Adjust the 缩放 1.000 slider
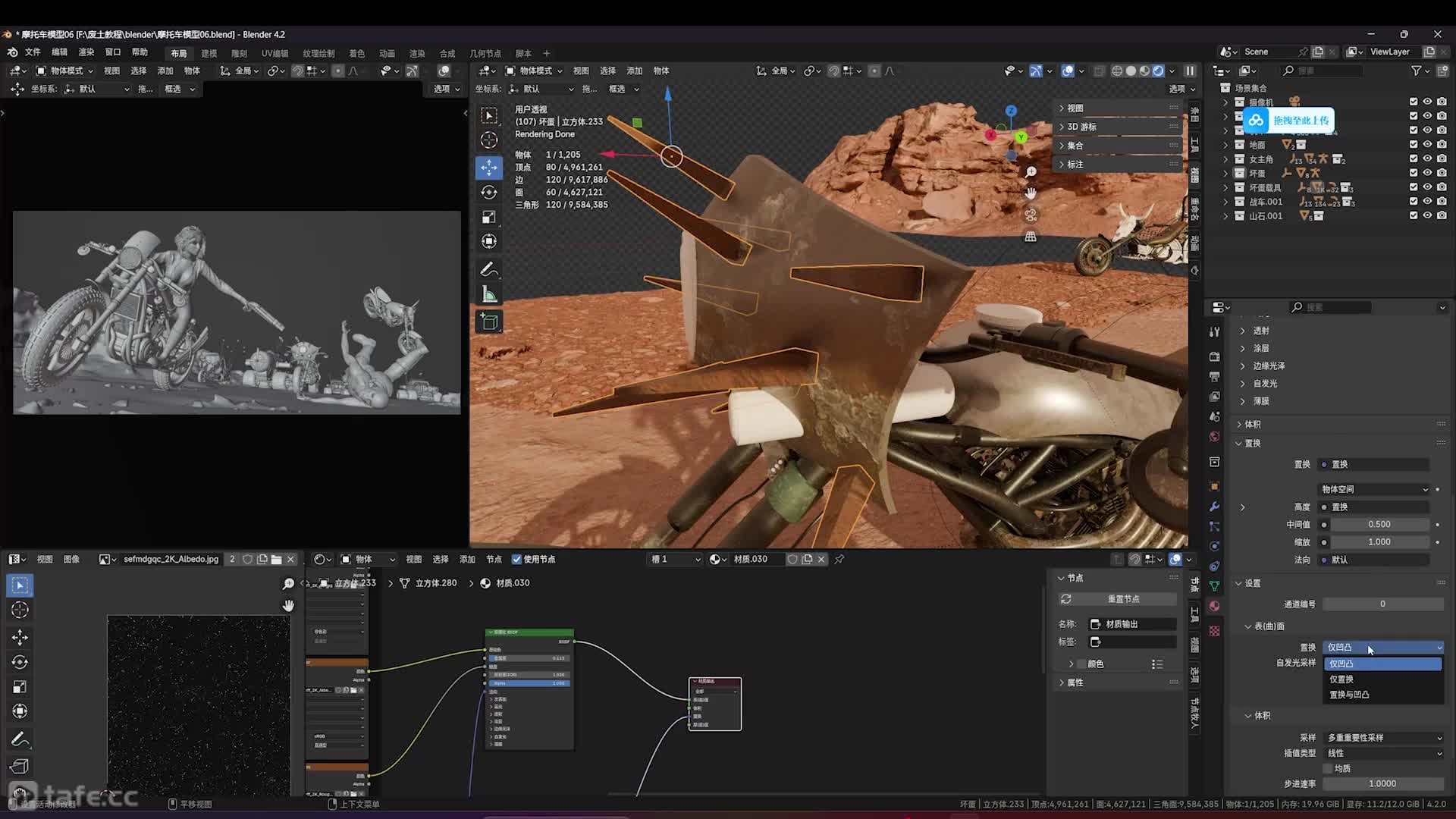Viewport: 1456px width, 819px height. click(x=1379, y=541)
